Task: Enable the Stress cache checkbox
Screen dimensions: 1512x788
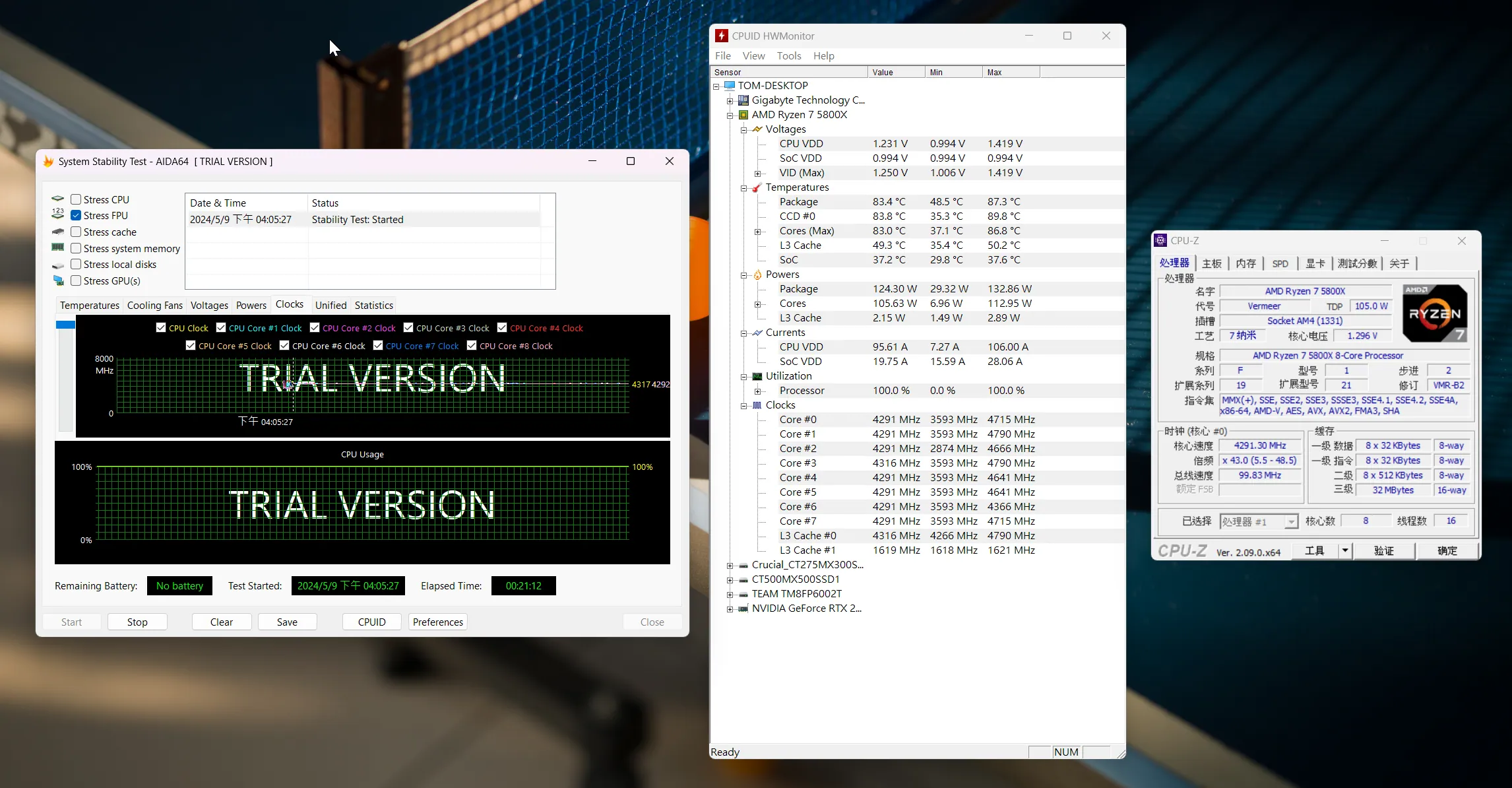Action: 76,232
